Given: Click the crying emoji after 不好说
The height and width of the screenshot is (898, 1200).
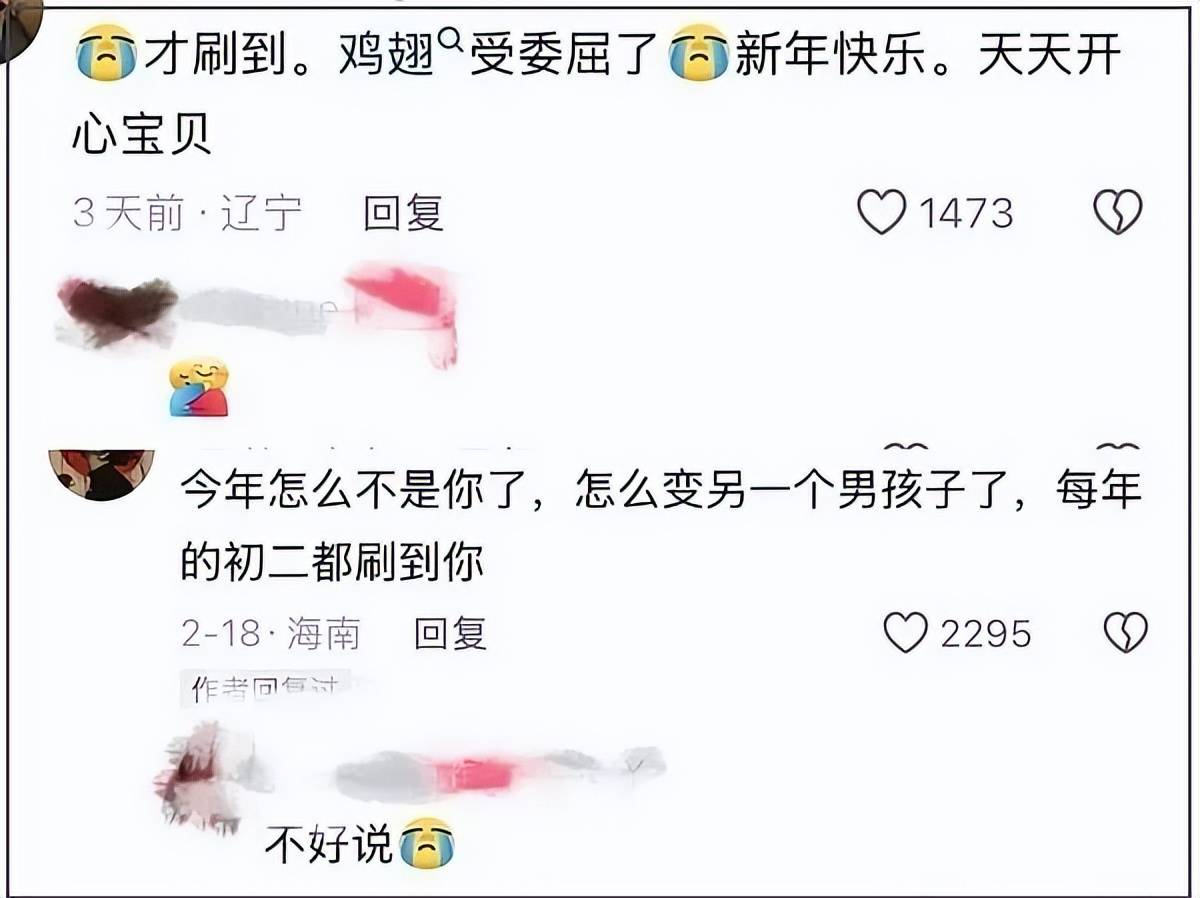Looking at the screenshot, I should coord(427,844).
